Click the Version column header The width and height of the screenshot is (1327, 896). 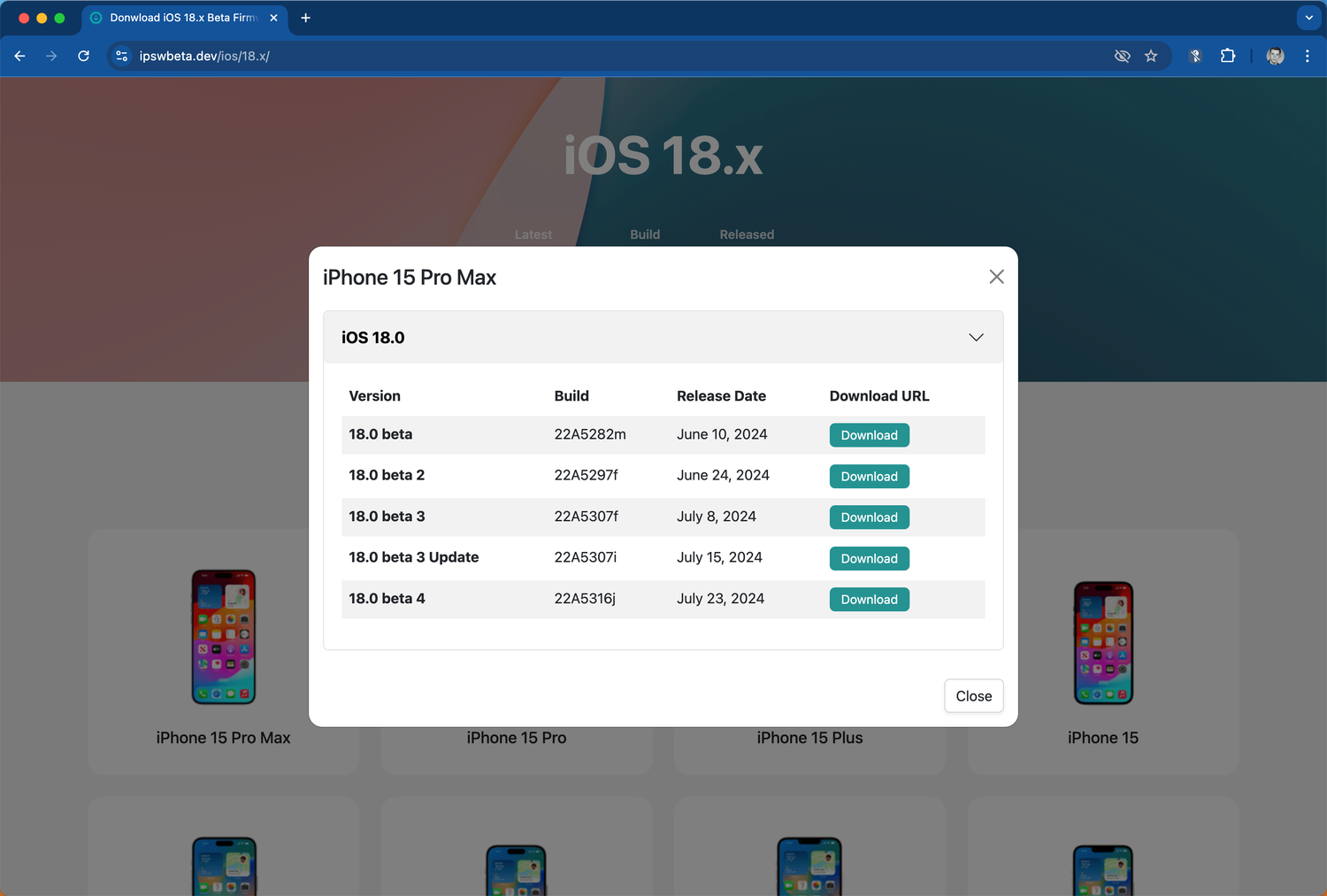pos(374,396)
